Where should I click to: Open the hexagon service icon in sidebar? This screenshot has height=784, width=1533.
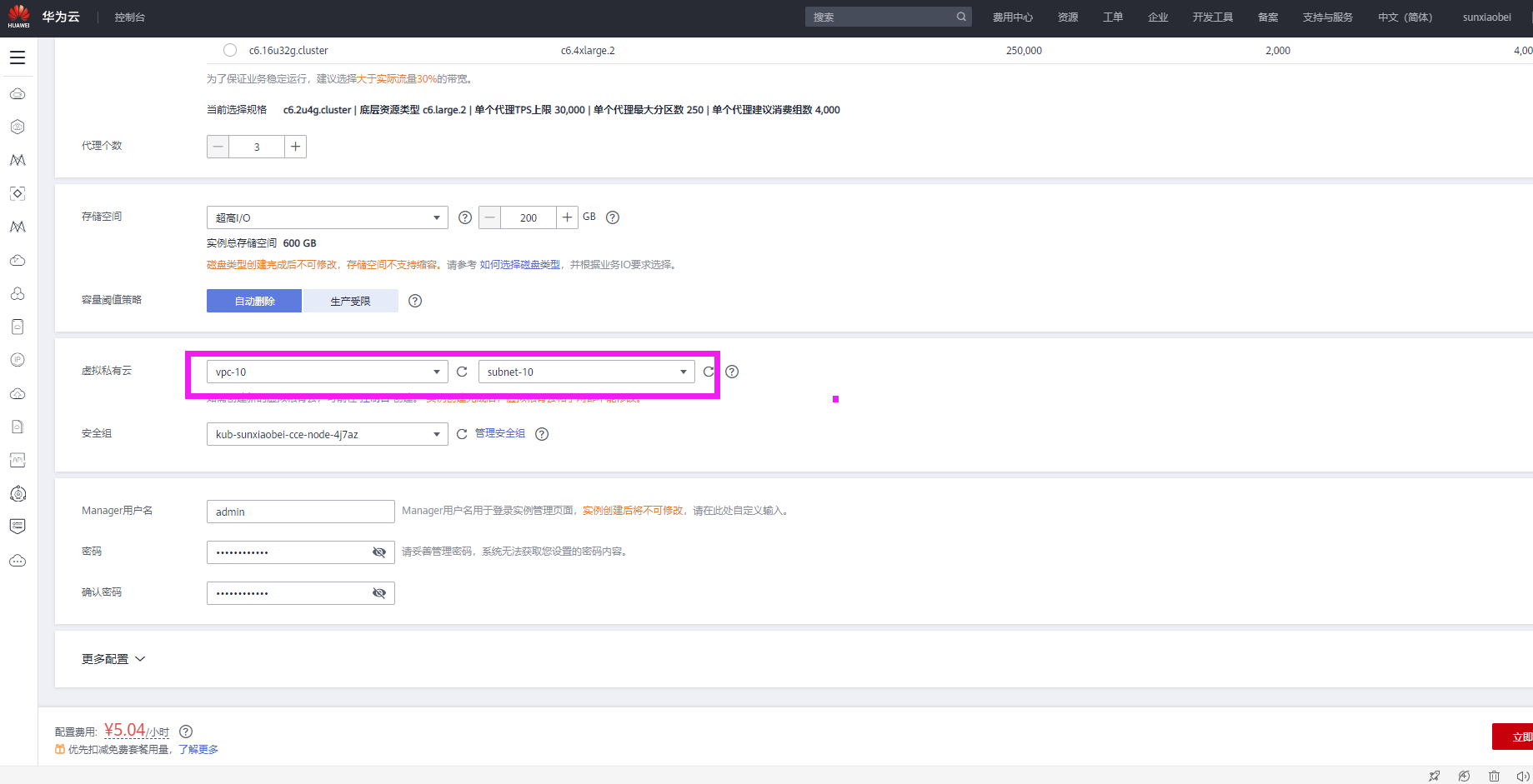tap(18, 127)
